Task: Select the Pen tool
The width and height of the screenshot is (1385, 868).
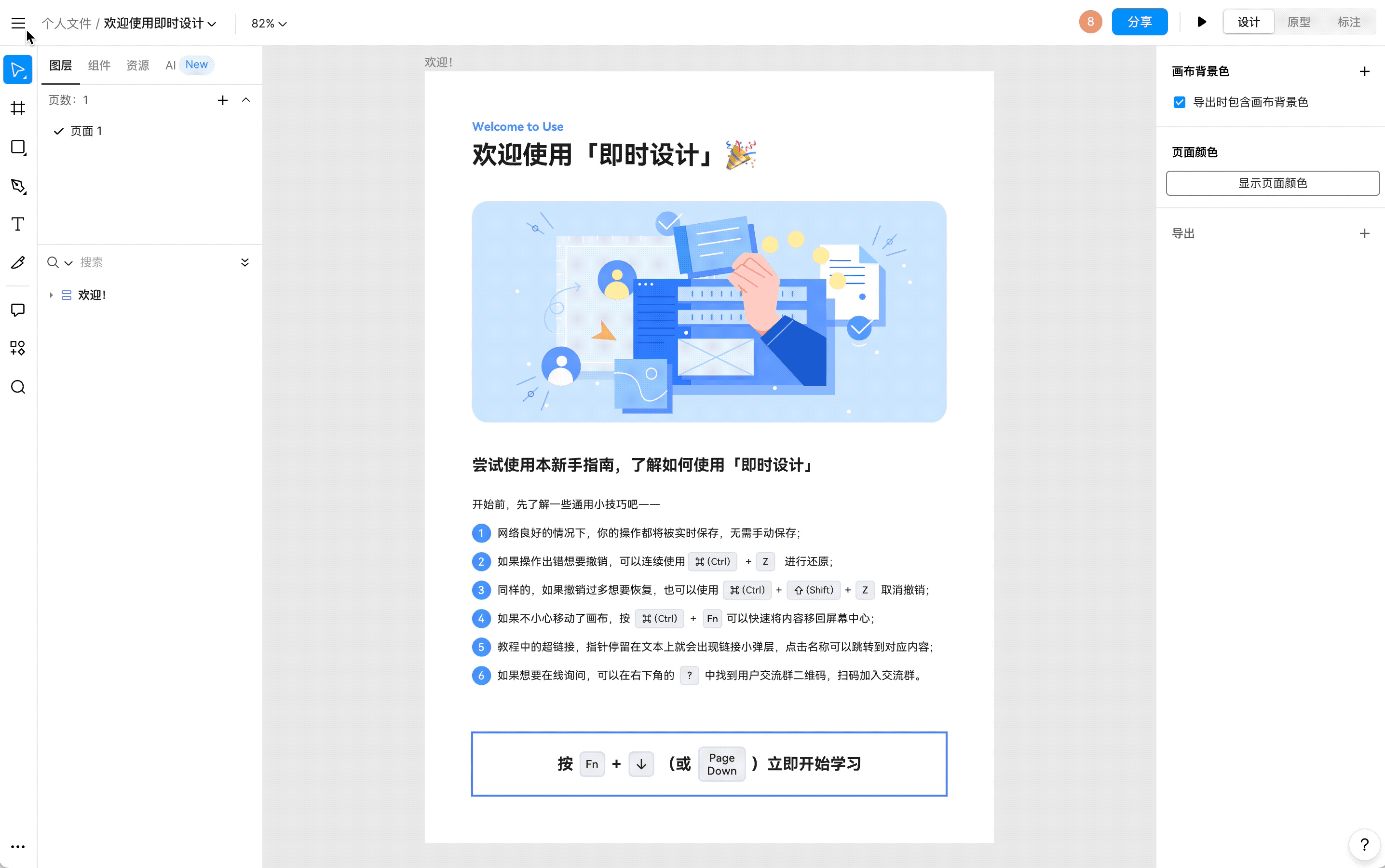Action: pyautogui.click(x=18, y=186)
